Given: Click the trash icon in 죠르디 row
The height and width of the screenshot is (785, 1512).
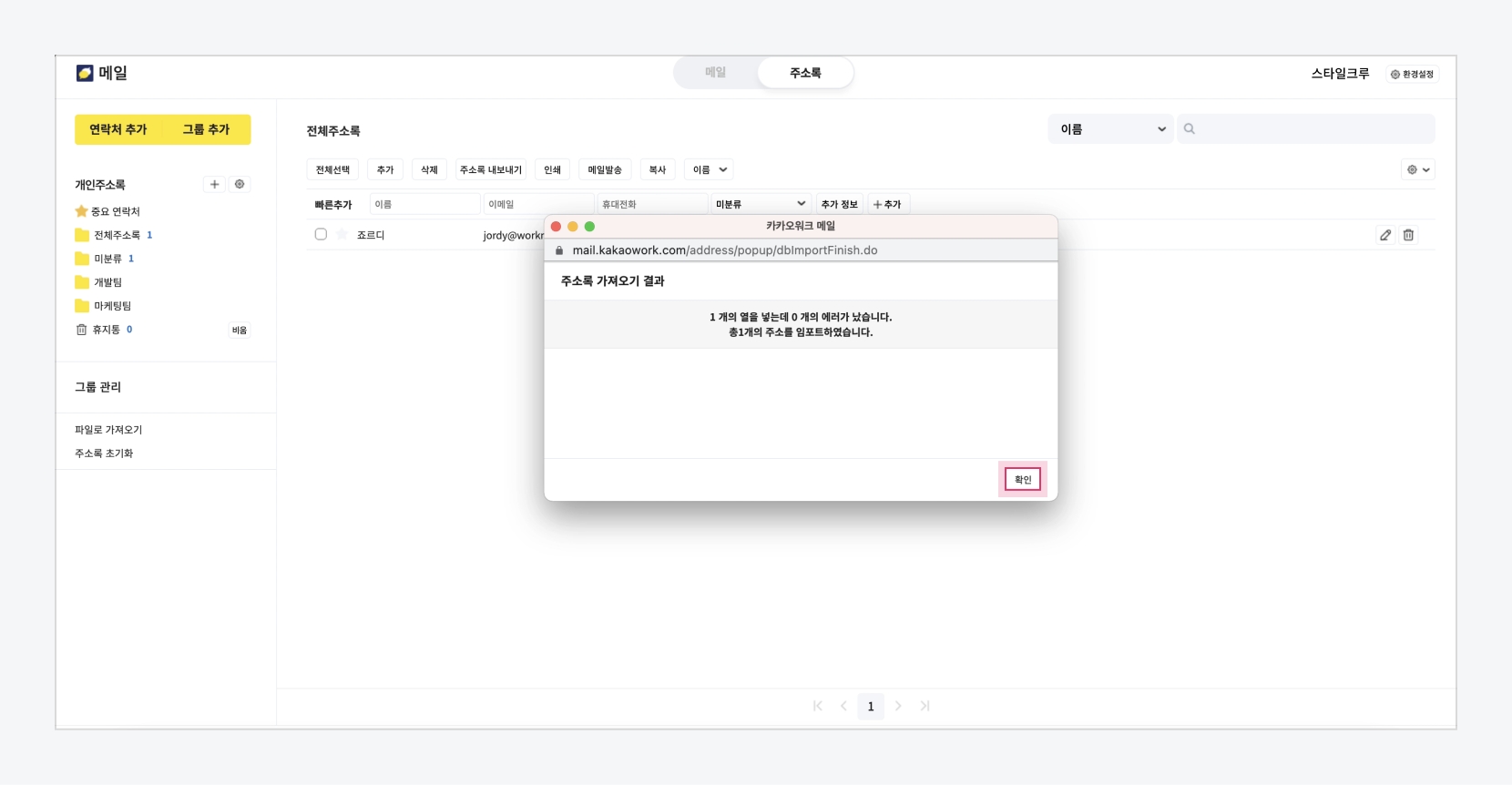Looking at the screenshot, I should point(1408,235).
